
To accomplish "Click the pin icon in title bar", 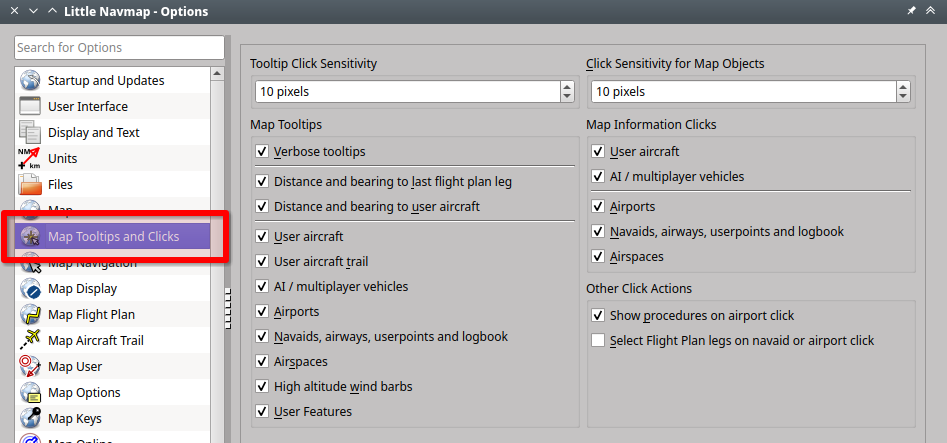I will point(911,11).
